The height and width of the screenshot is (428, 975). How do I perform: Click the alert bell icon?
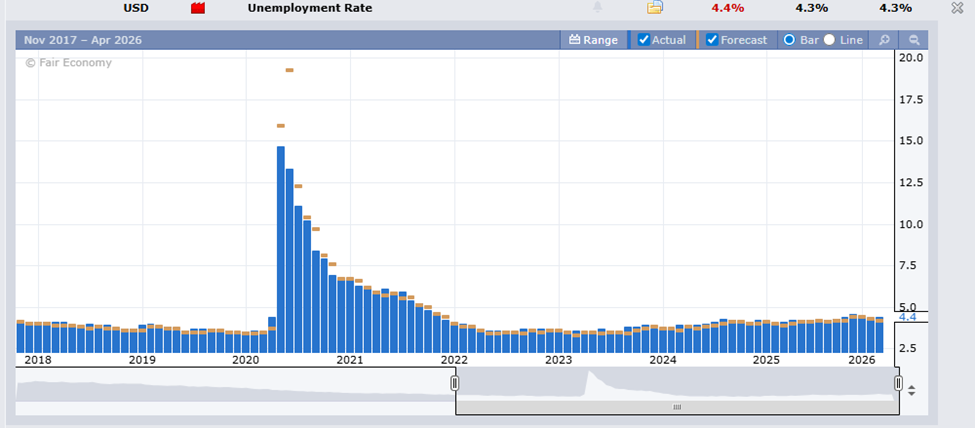click(597, 7)
